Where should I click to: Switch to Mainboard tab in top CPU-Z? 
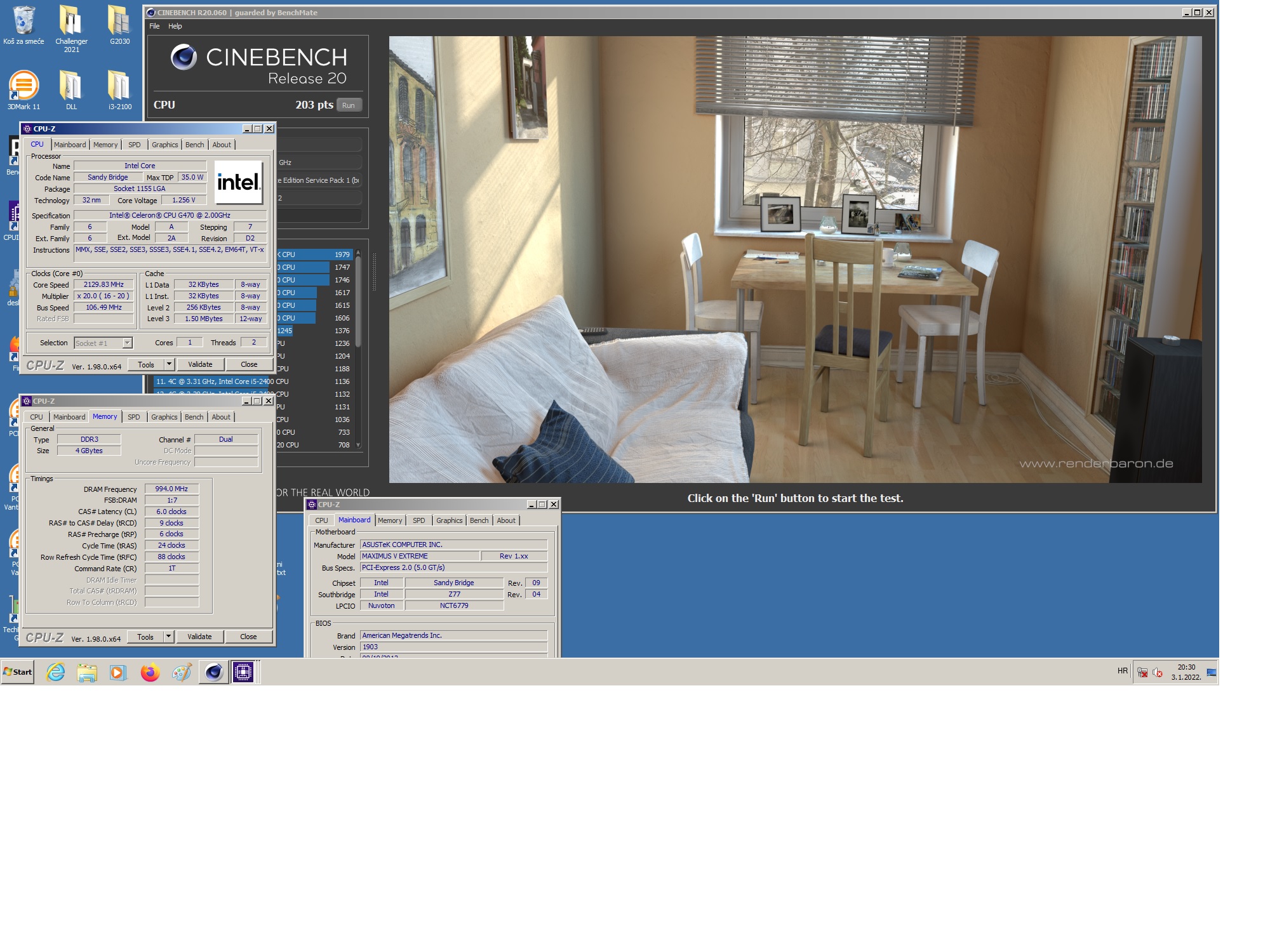(x=70, y=145)
